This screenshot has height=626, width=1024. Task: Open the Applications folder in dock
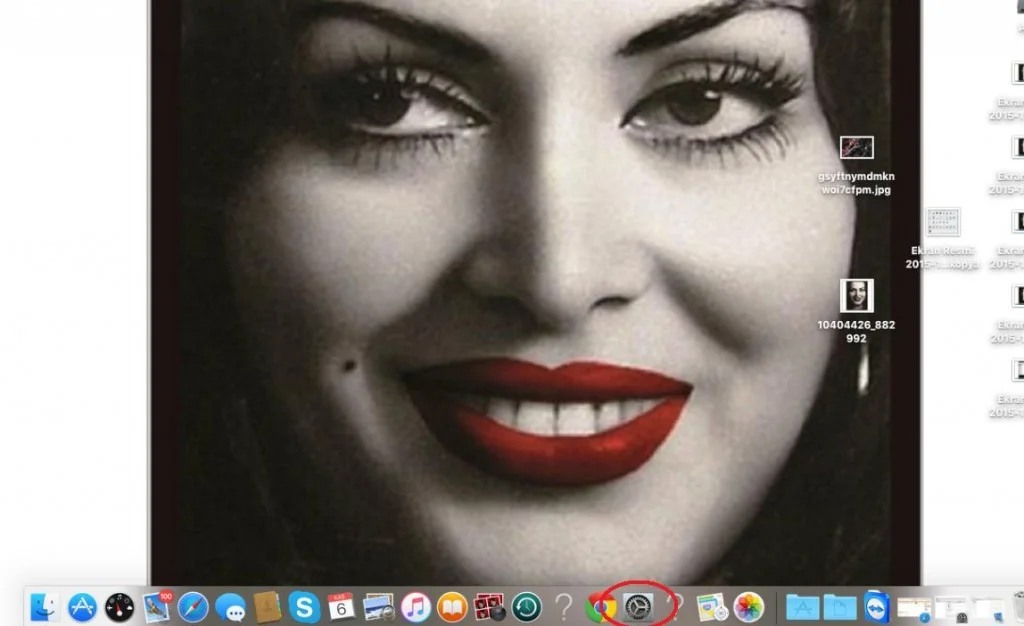click(x=803, y=607)
